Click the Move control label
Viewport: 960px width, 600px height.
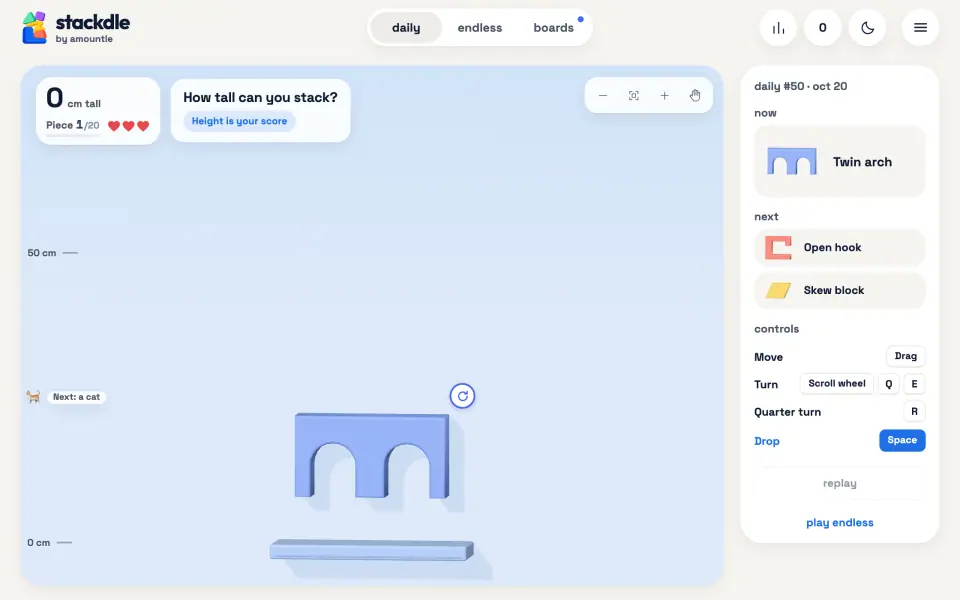(768, 357)
